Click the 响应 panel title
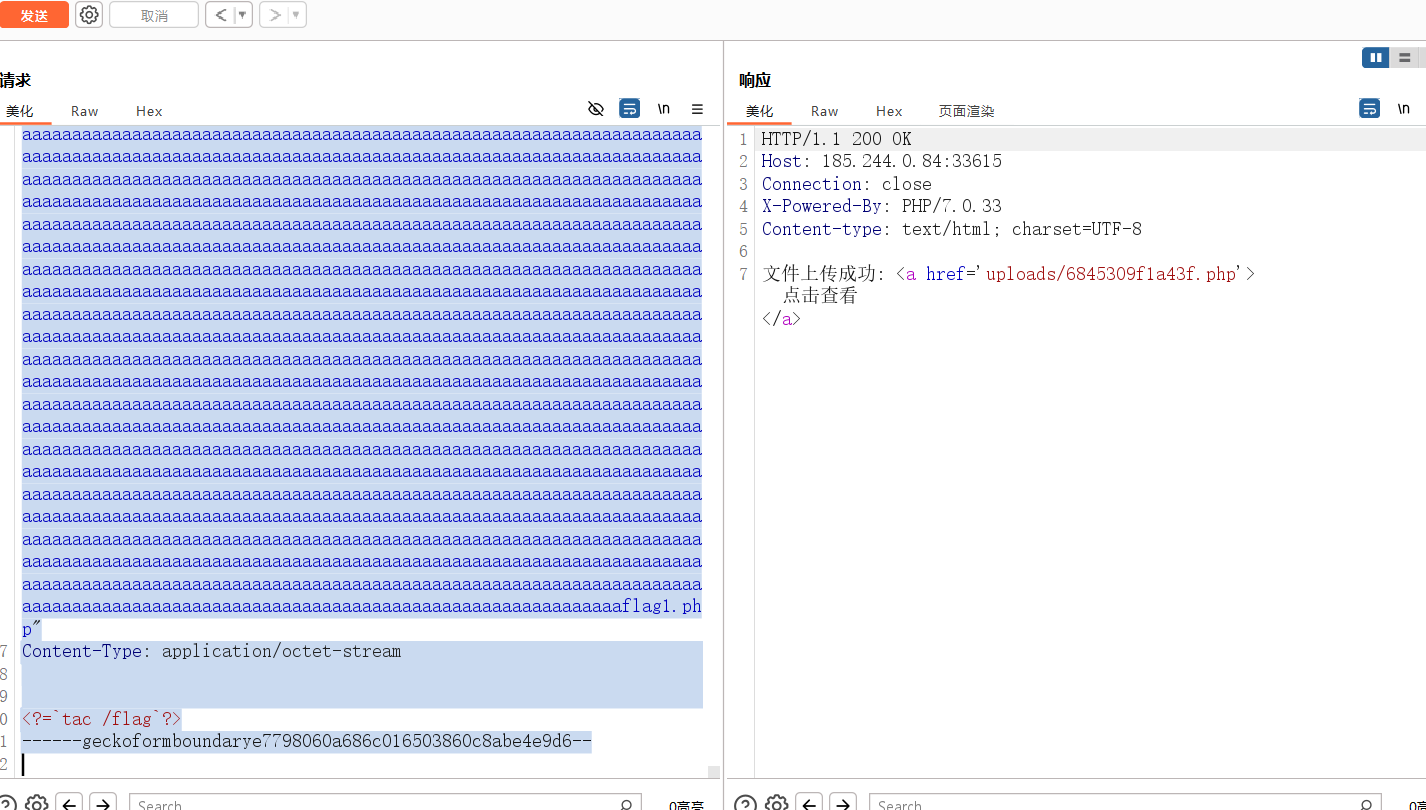The image size is (1426, 810). click(x=755, y=80)
